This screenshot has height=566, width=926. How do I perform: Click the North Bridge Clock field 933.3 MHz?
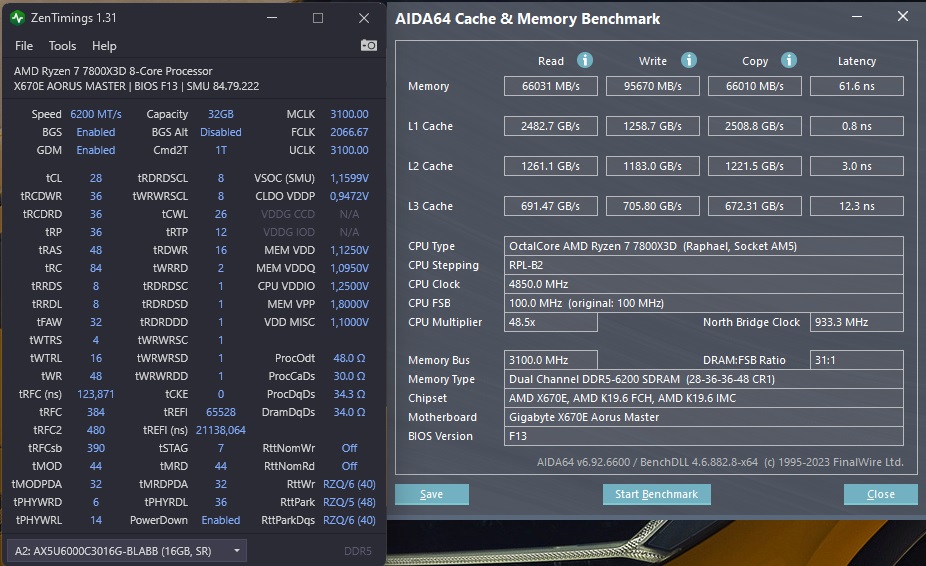[x=857, y=322]
